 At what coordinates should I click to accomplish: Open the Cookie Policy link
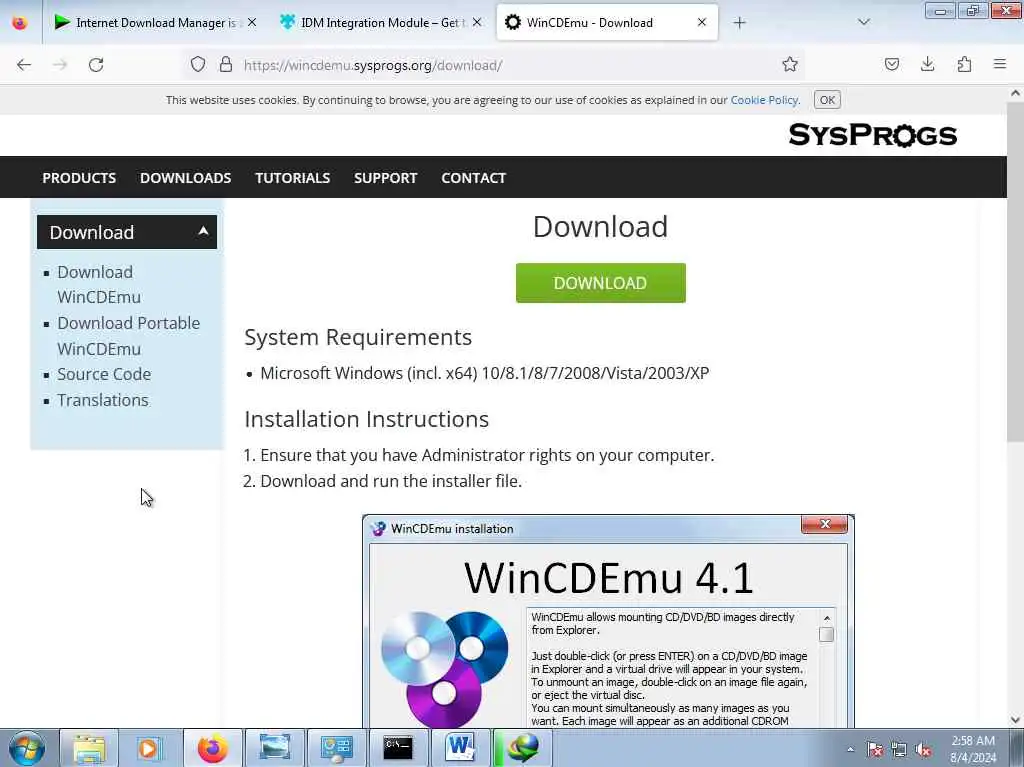pos(764,100)
